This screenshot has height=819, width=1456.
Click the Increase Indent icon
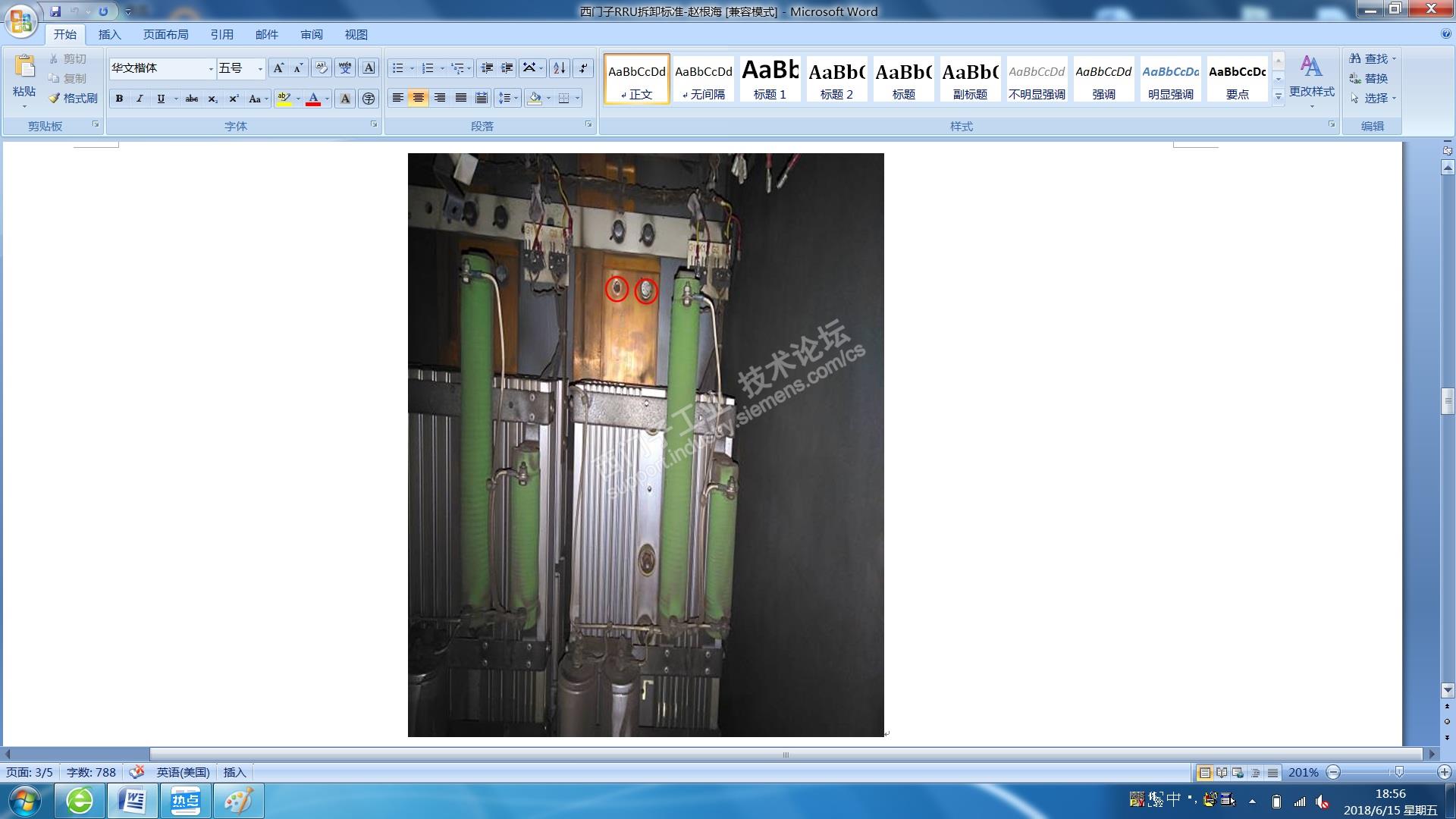pyautogui.click(x=507, y=68)
